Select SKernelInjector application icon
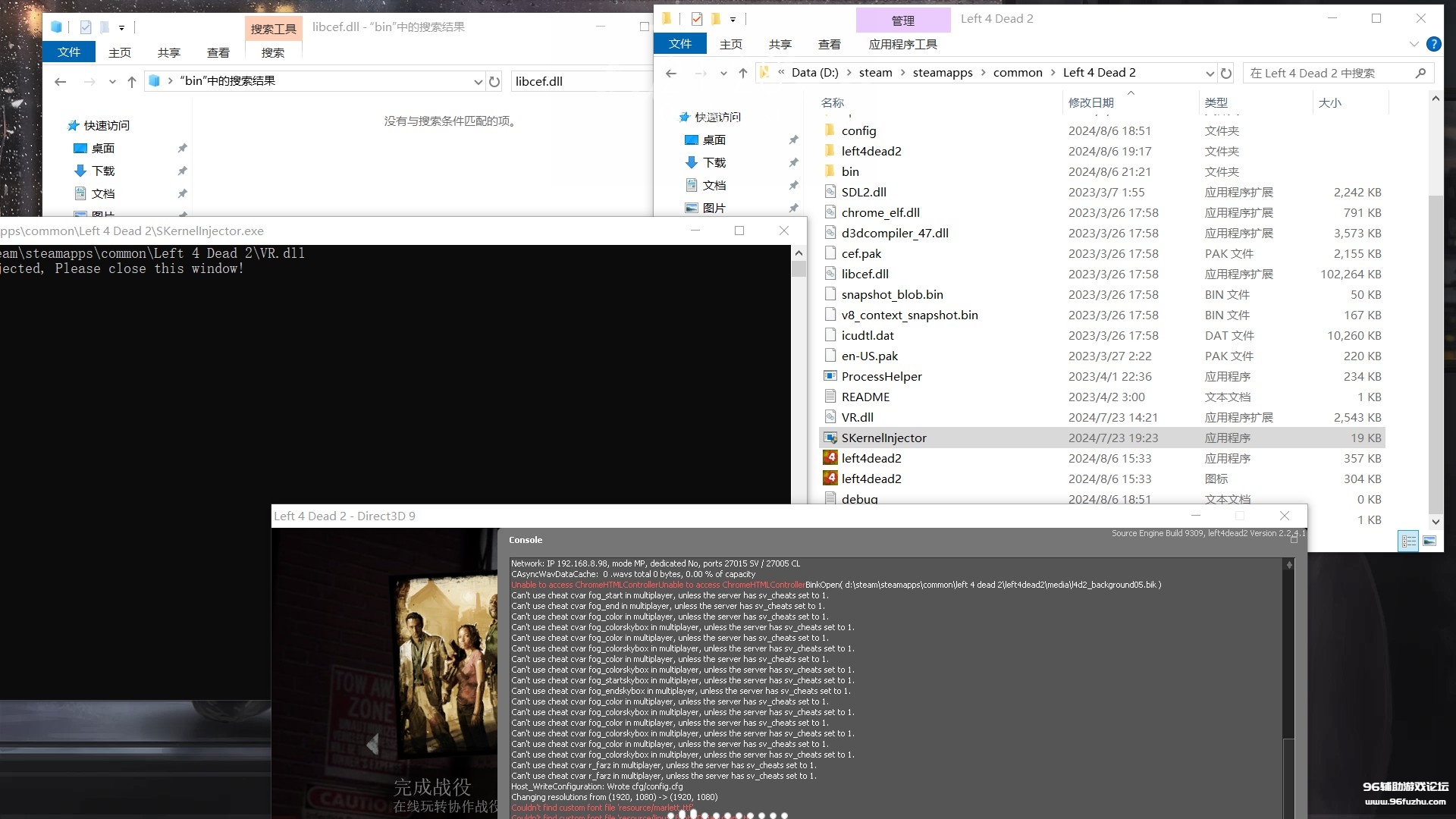Image resolution: width=1456 pixels, height=819 pixels. [x=830, y=438]
